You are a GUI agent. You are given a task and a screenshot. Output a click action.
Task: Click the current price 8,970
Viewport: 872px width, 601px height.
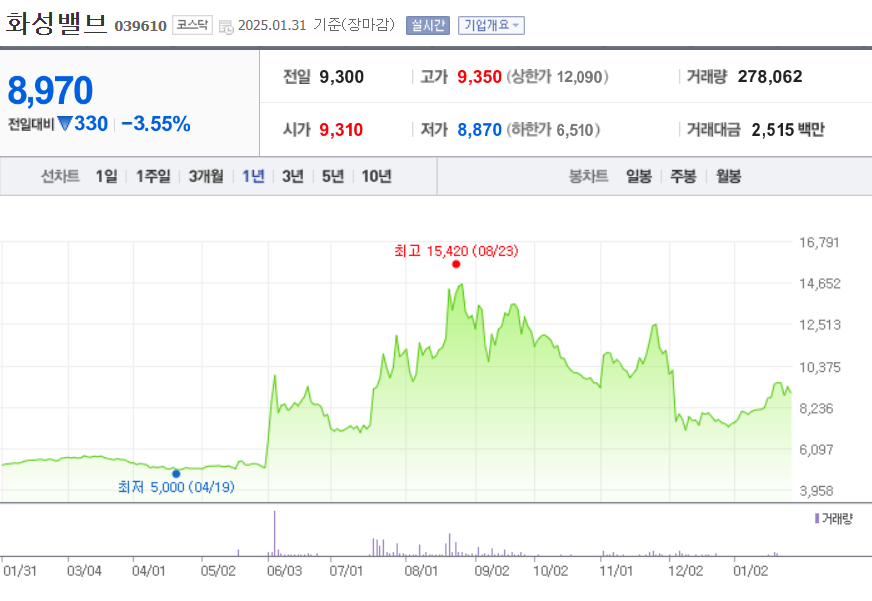(50, 90)
